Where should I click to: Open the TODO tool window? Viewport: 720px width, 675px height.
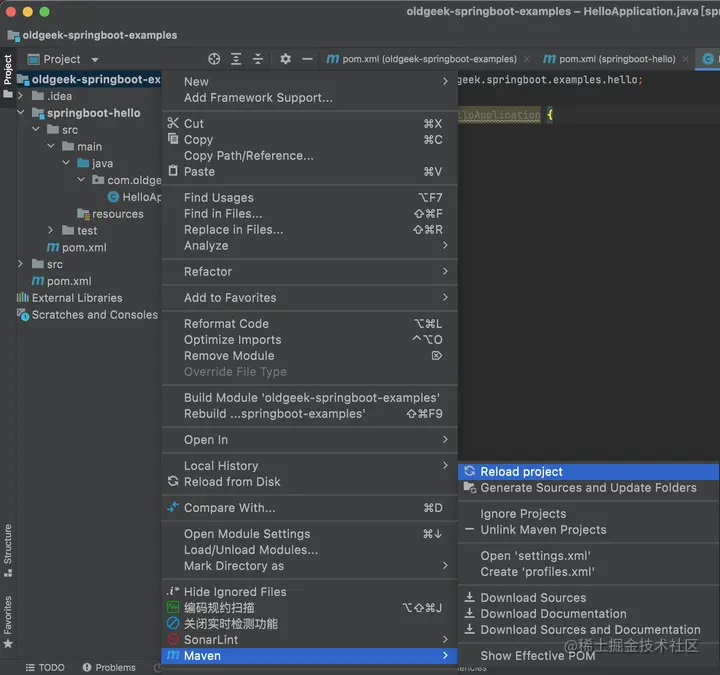pos(45,667)
